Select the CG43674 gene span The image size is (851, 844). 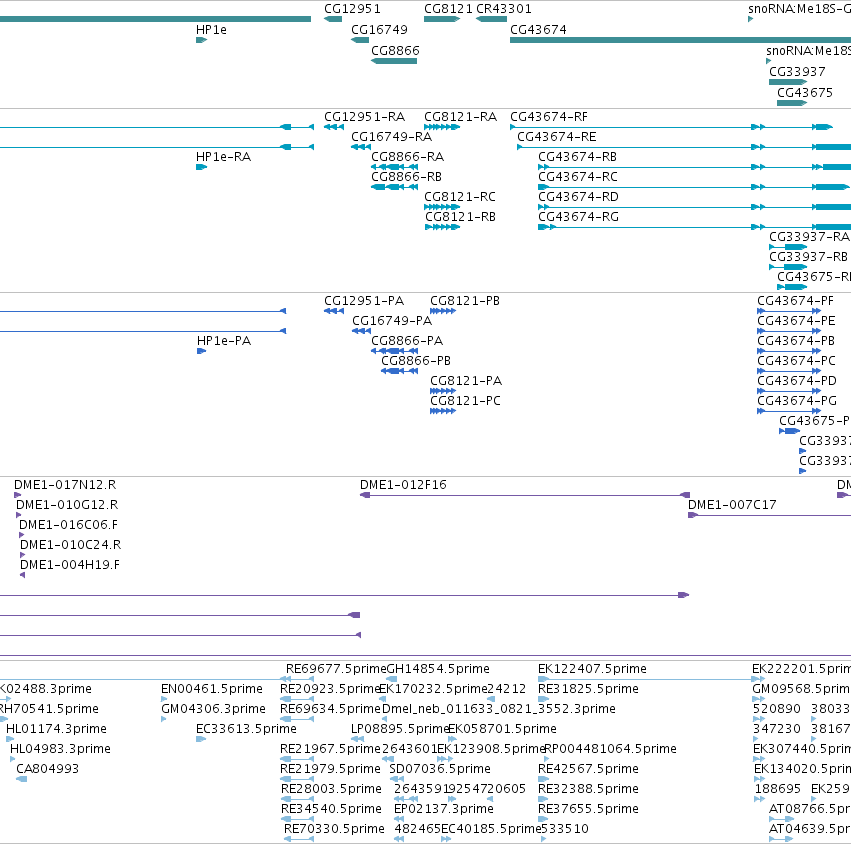681,40
